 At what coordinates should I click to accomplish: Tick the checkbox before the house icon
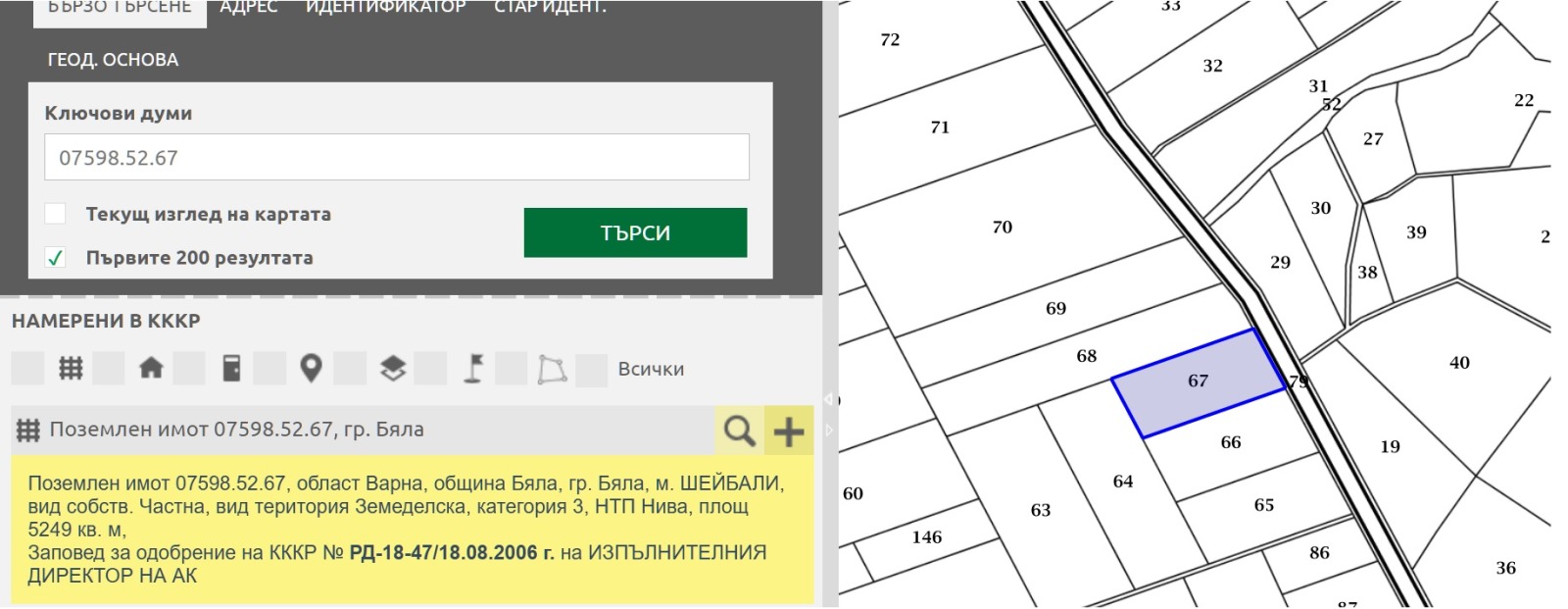pyautogui.click(x=108, y=369)
